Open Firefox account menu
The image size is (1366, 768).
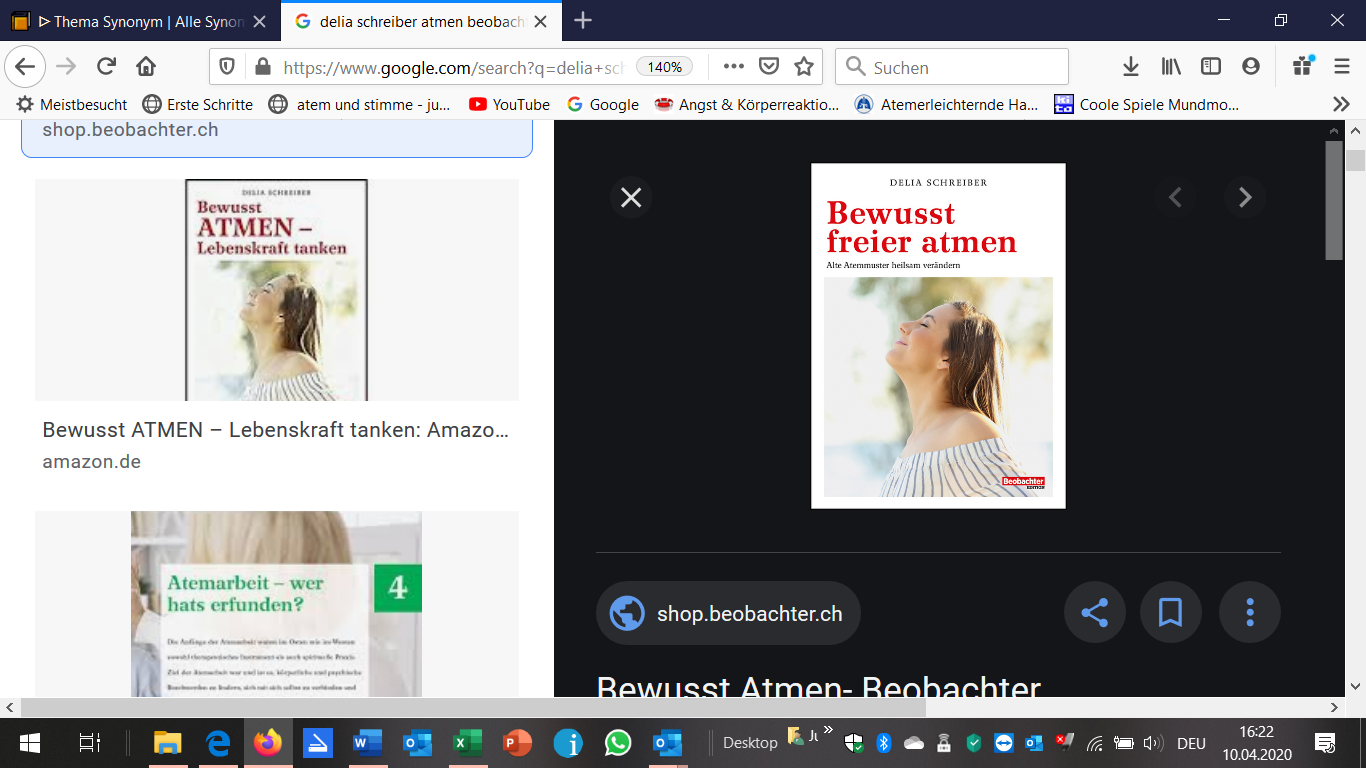click(1250, 67)
